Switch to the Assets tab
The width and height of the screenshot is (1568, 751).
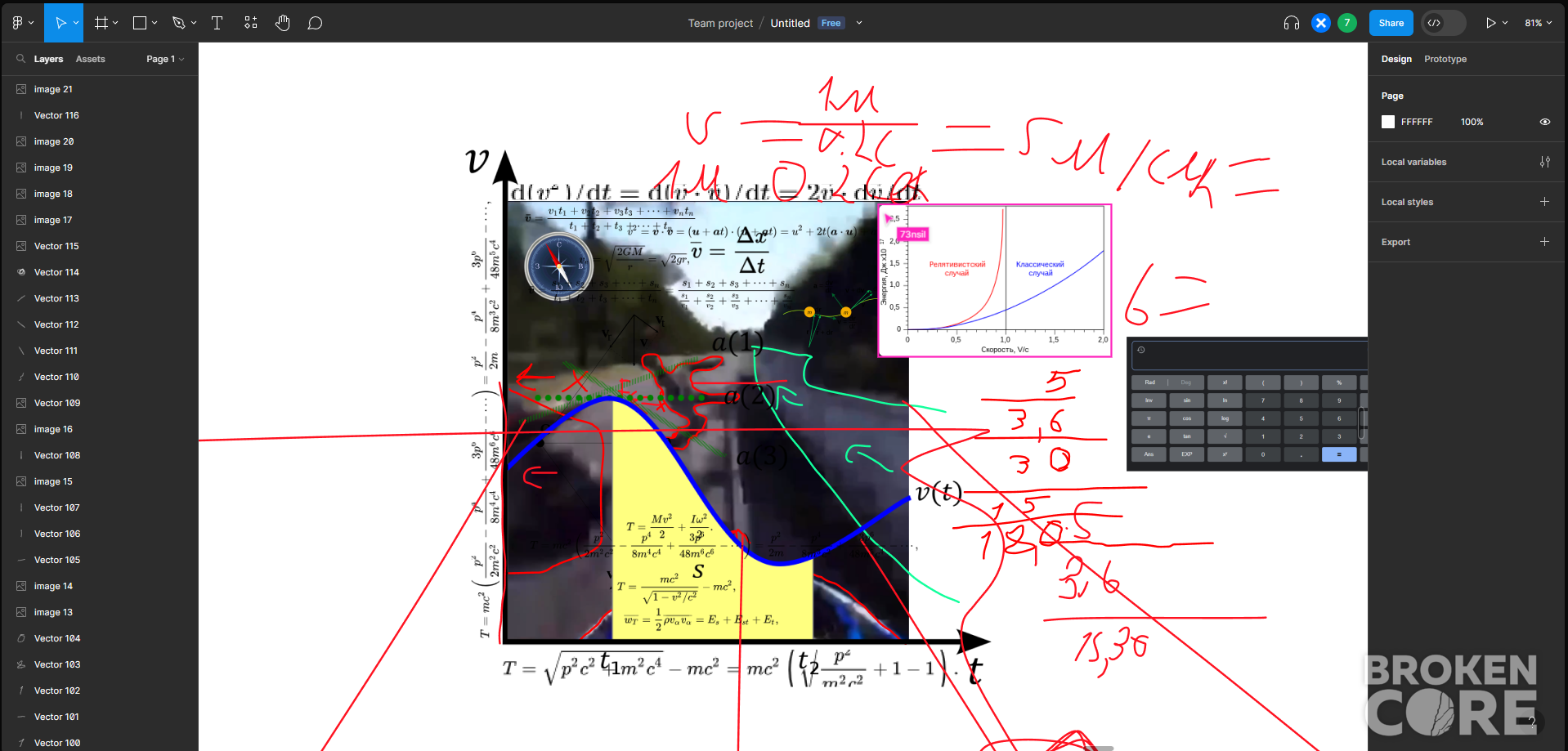(x=90, y=59)
